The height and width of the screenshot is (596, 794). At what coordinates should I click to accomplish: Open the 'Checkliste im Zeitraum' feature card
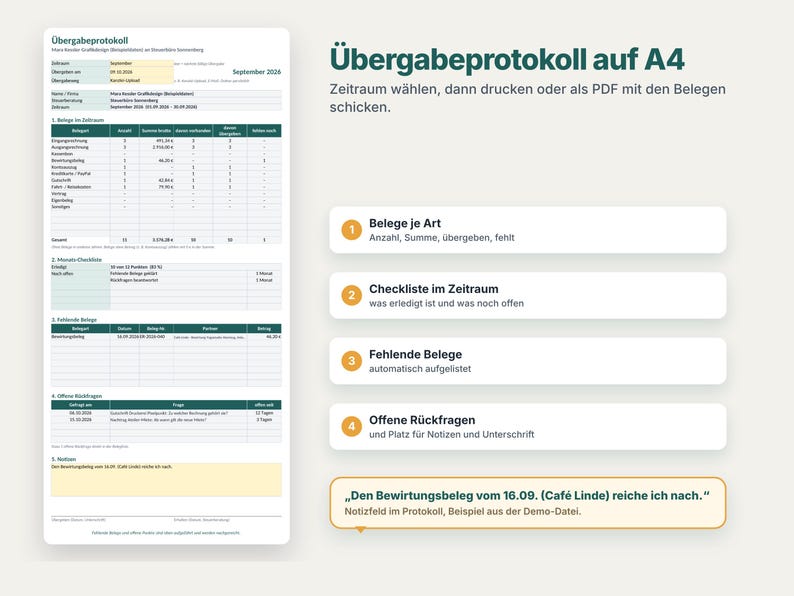click(528, 296)
